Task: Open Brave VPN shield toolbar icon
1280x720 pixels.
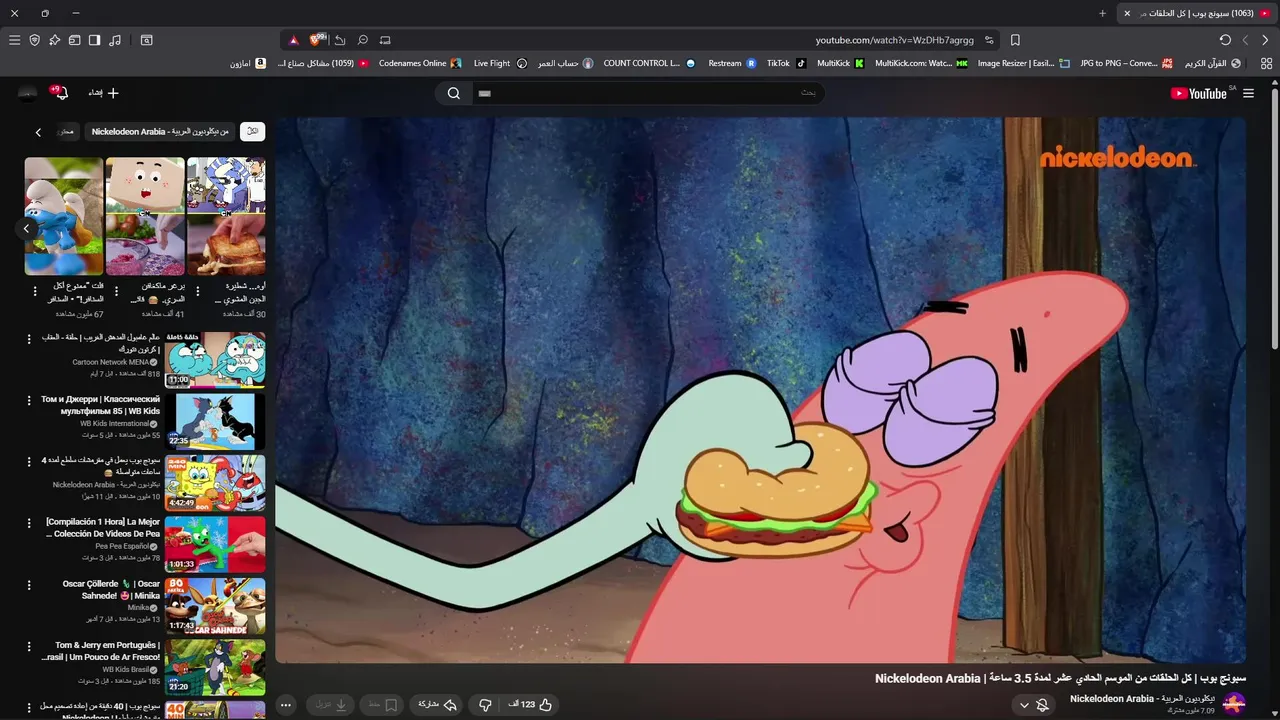Action: (x=34, y=40)
